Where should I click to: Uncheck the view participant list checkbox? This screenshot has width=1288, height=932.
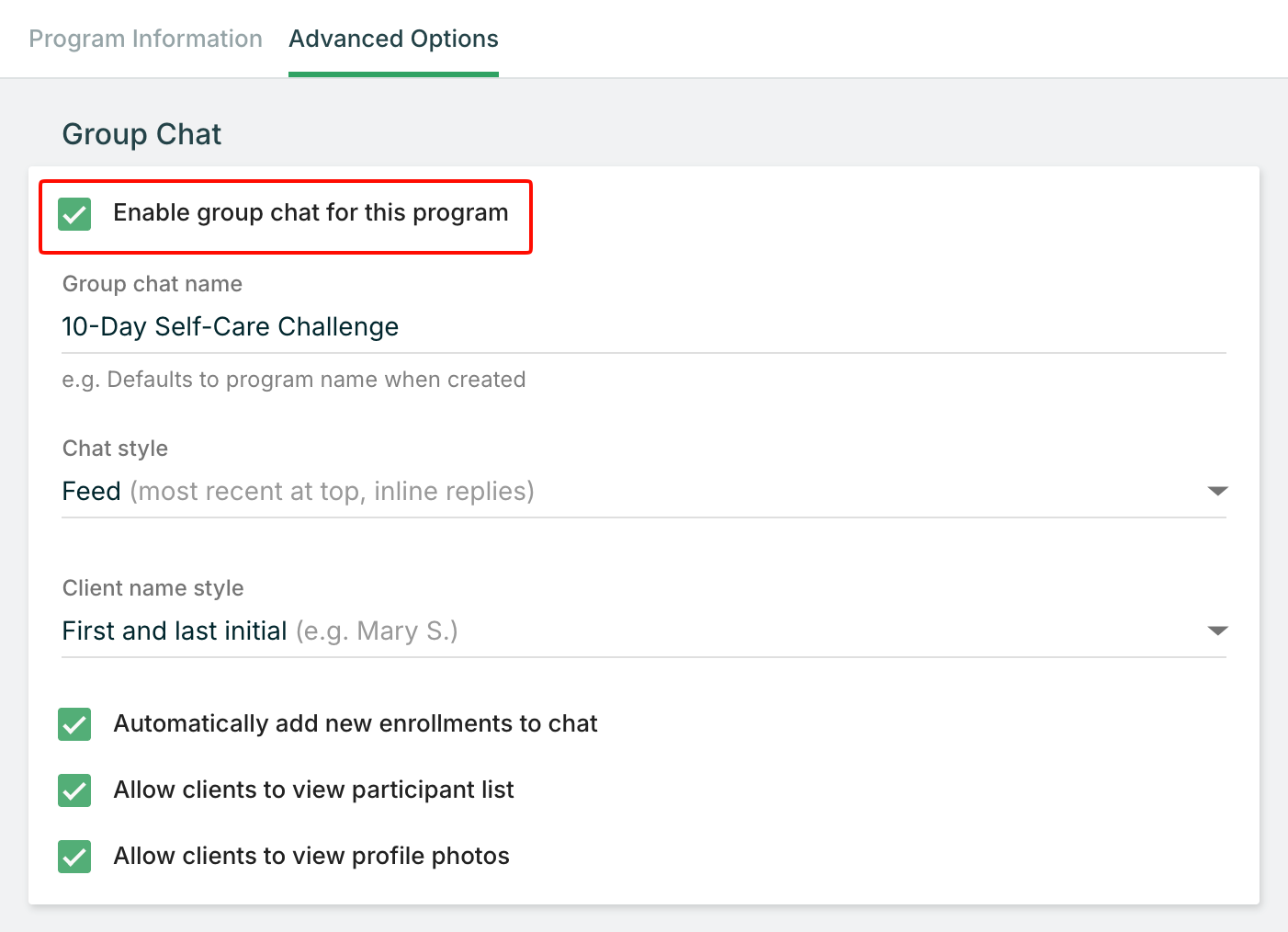(x=74, y=790)
